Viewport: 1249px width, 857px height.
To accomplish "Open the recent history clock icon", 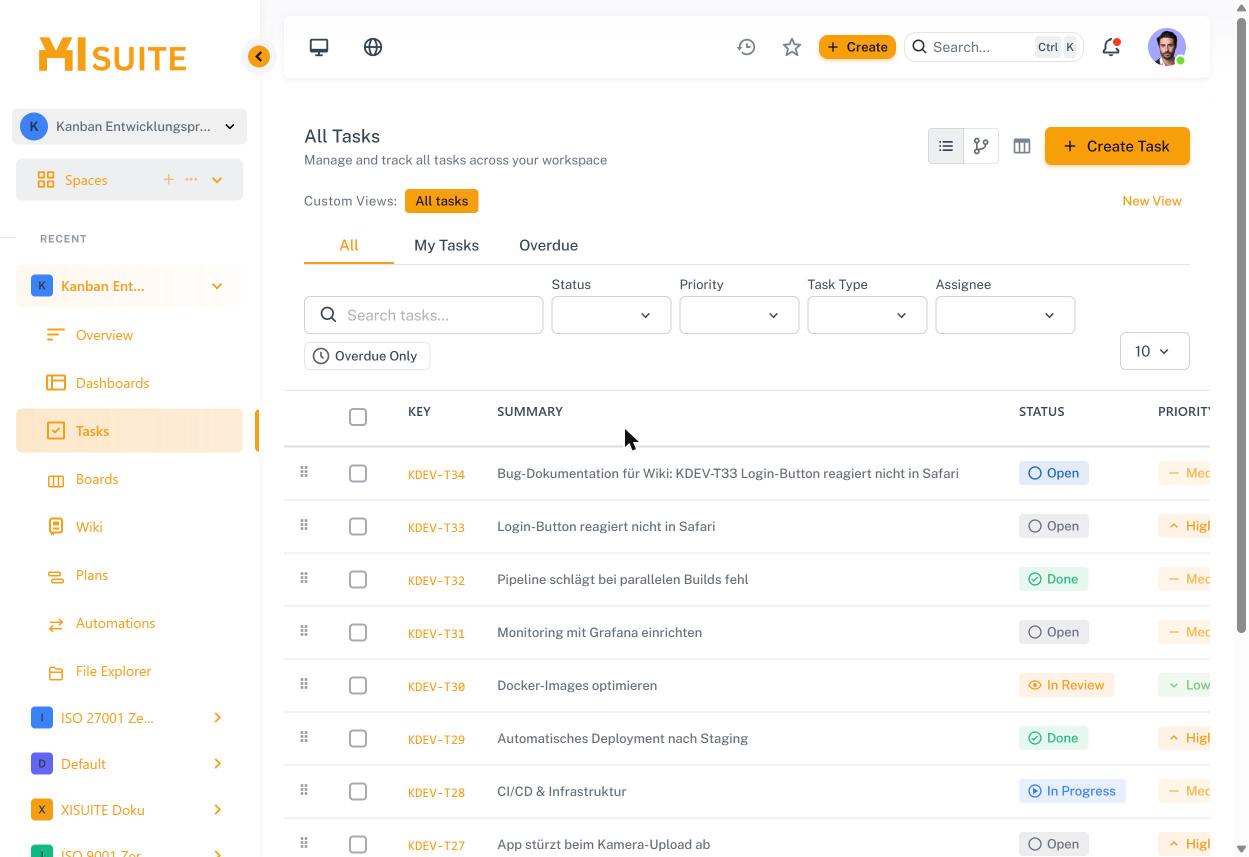I will [x=746, y=47].
